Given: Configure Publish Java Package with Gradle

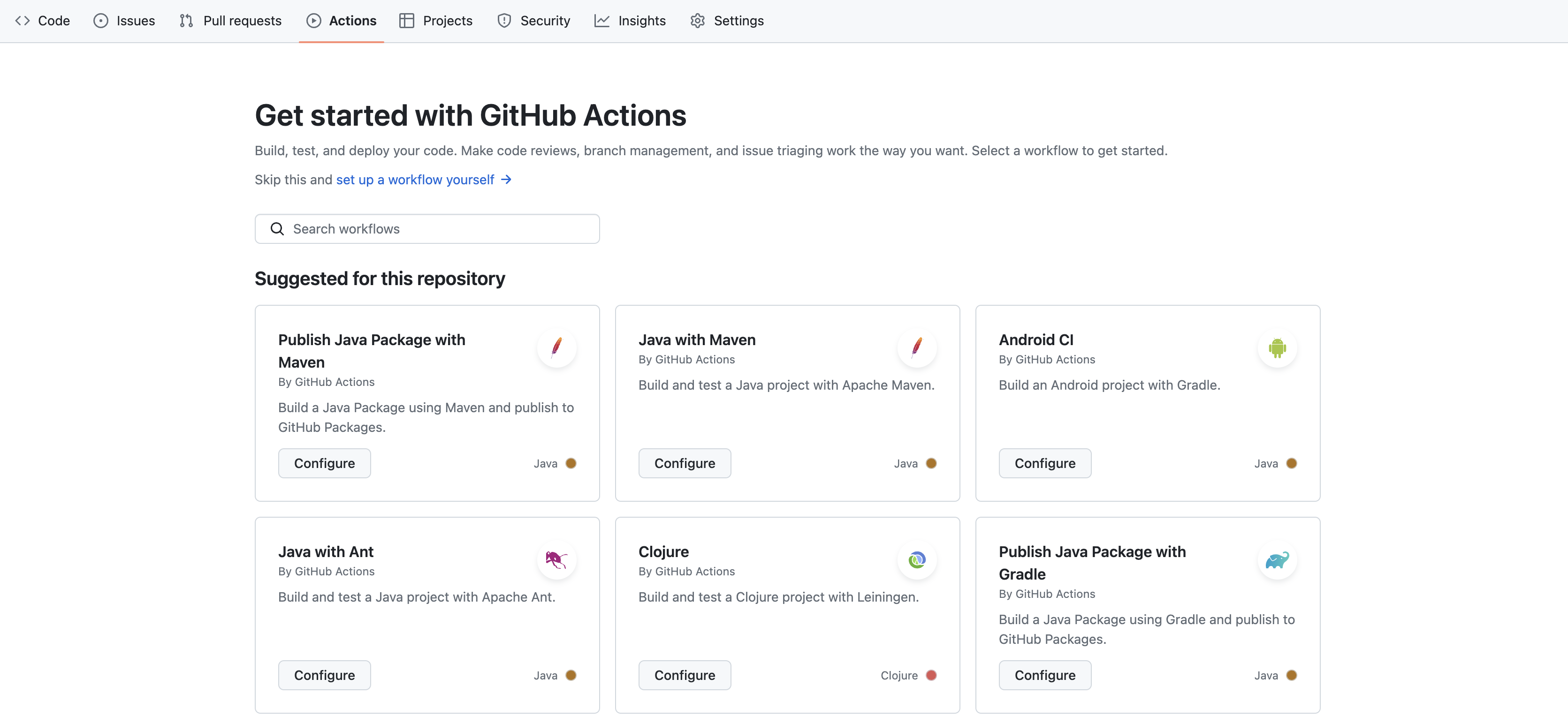Looking at the screenshot, I should [x=1045, y=675].
